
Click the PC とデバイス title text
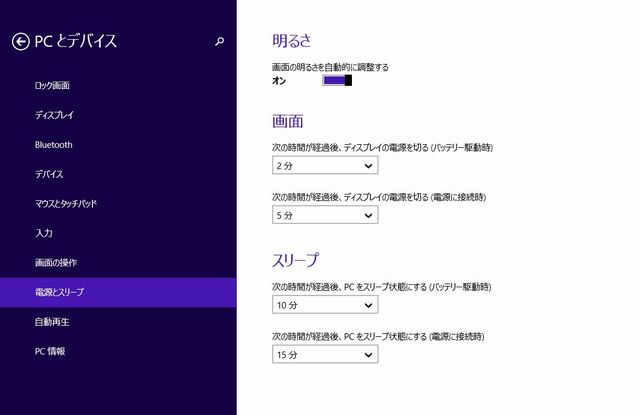click(76, 41)
